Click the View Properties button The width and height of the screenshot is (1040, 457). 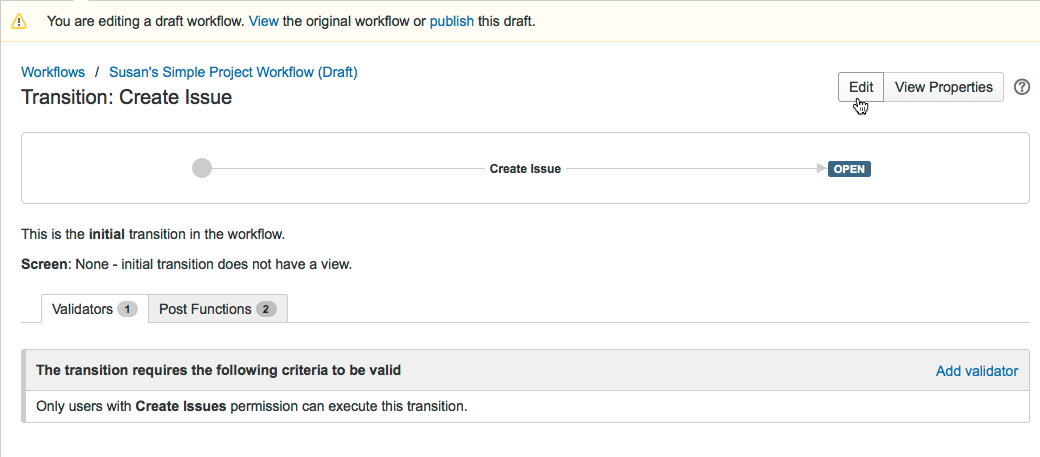[x=943, y=87]
